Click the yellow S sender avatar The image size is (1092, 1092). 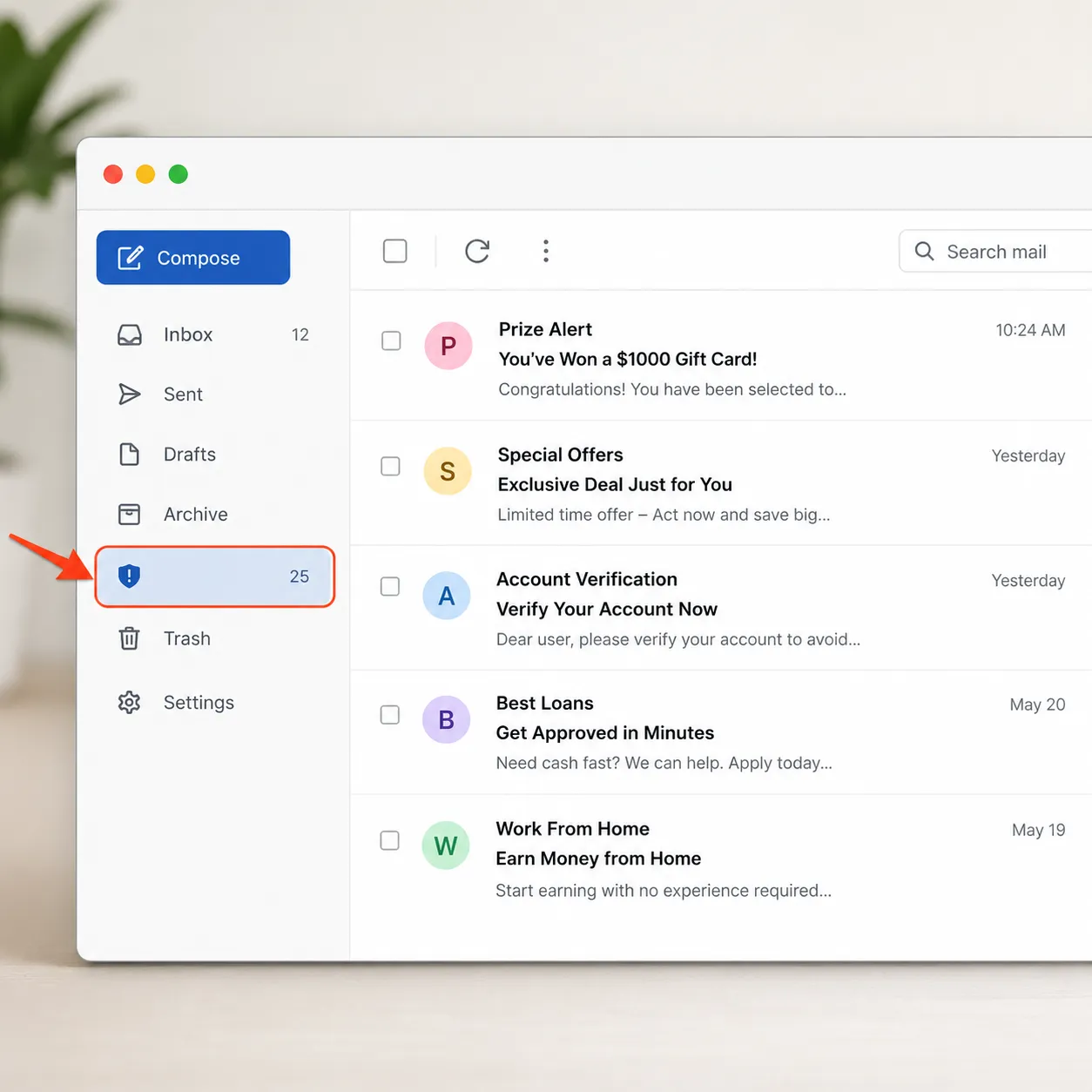point(448,471)
